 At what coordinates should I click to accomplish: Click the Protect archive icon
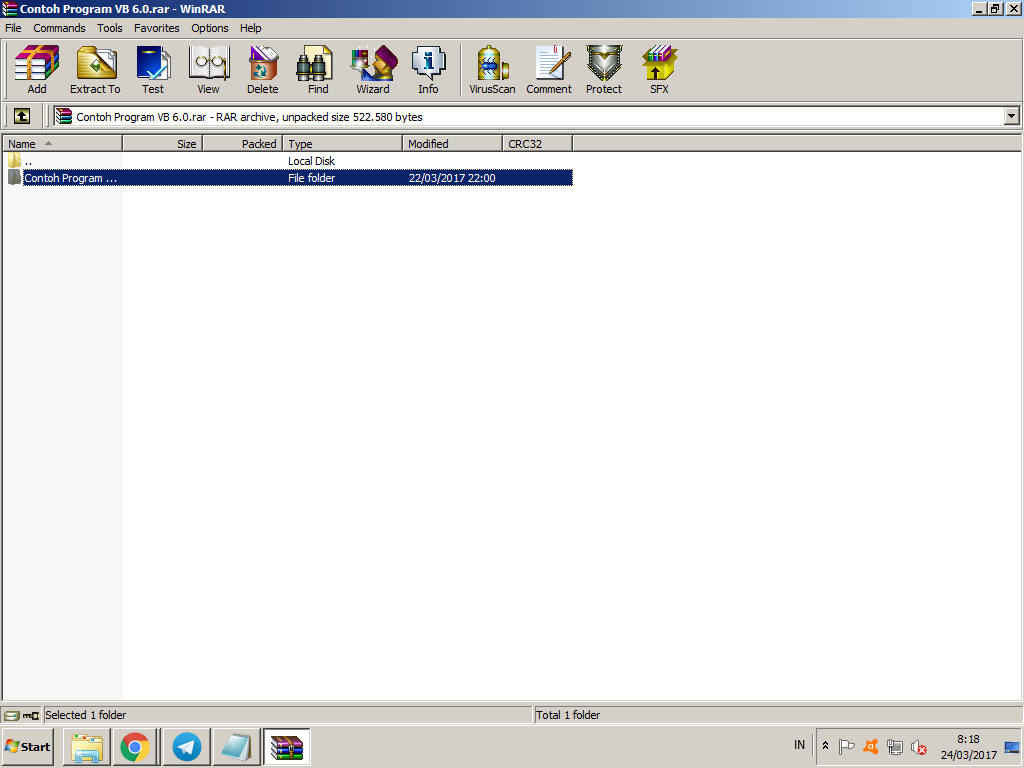[603, 68]
